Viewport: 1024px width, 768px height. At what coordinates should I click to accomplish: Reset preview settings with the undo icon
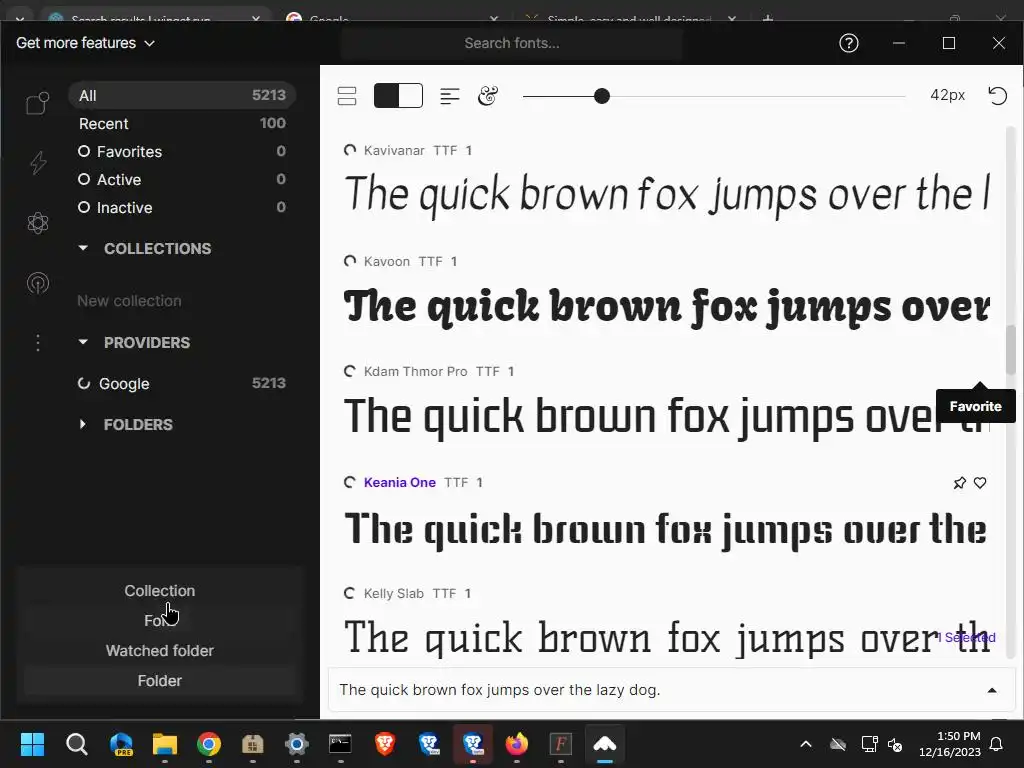click(997, 96)
